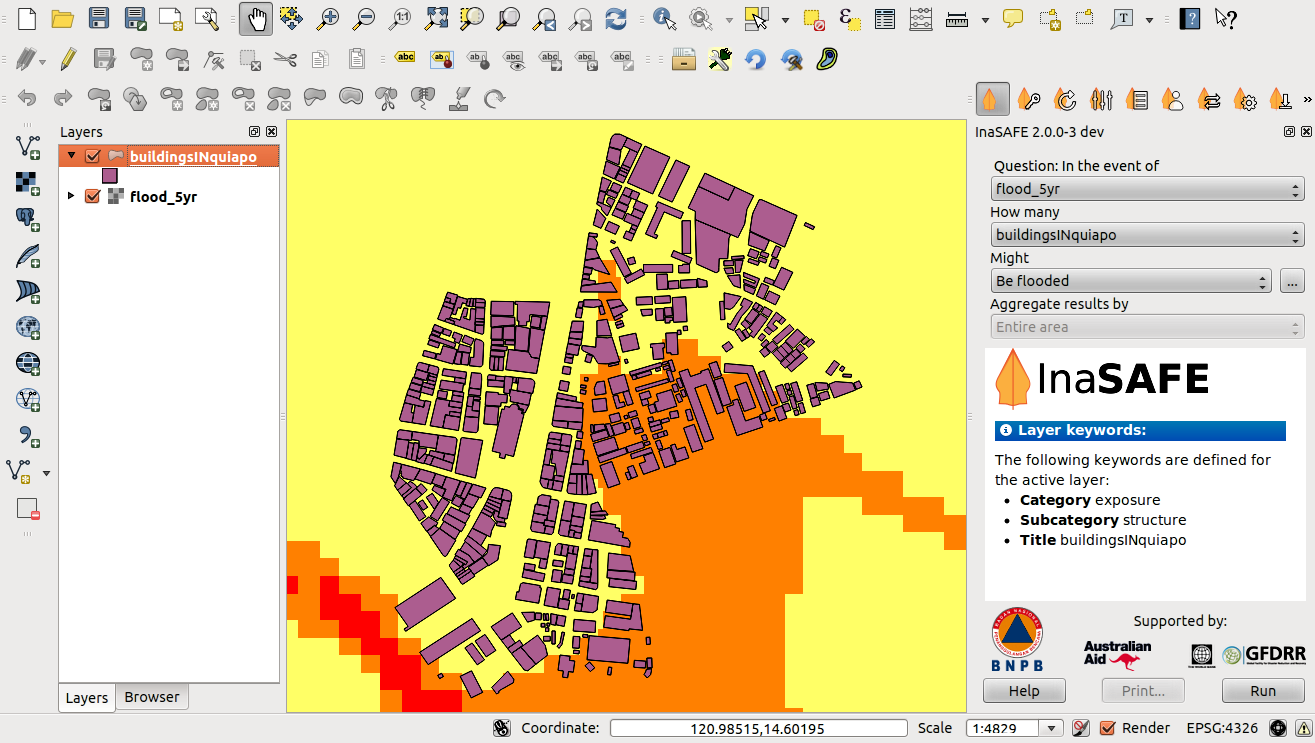Click the EPSG:4326 status label
This screenshot has width=1315, height=743.
click(x=1224, y=728)
